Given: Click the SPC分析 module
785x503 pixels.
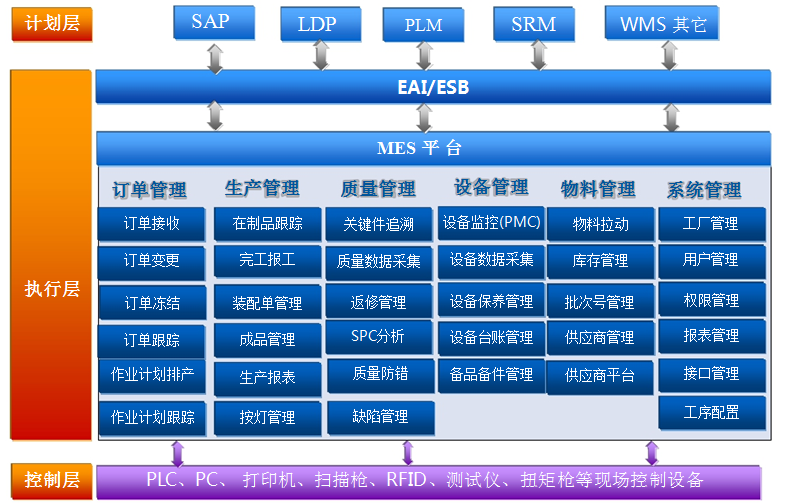Looking at the screenshot, I should (x=379, y=337).
